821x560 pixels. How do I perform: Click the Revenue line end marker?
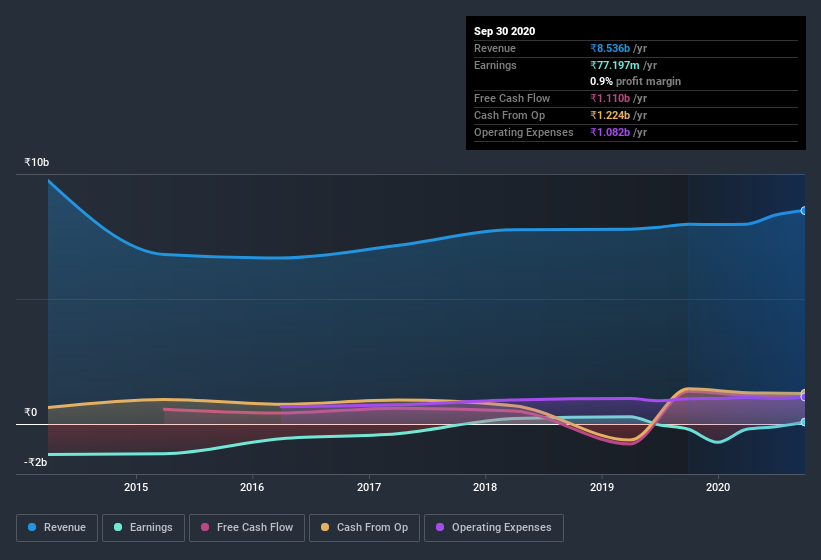click(x=803, y=210)
